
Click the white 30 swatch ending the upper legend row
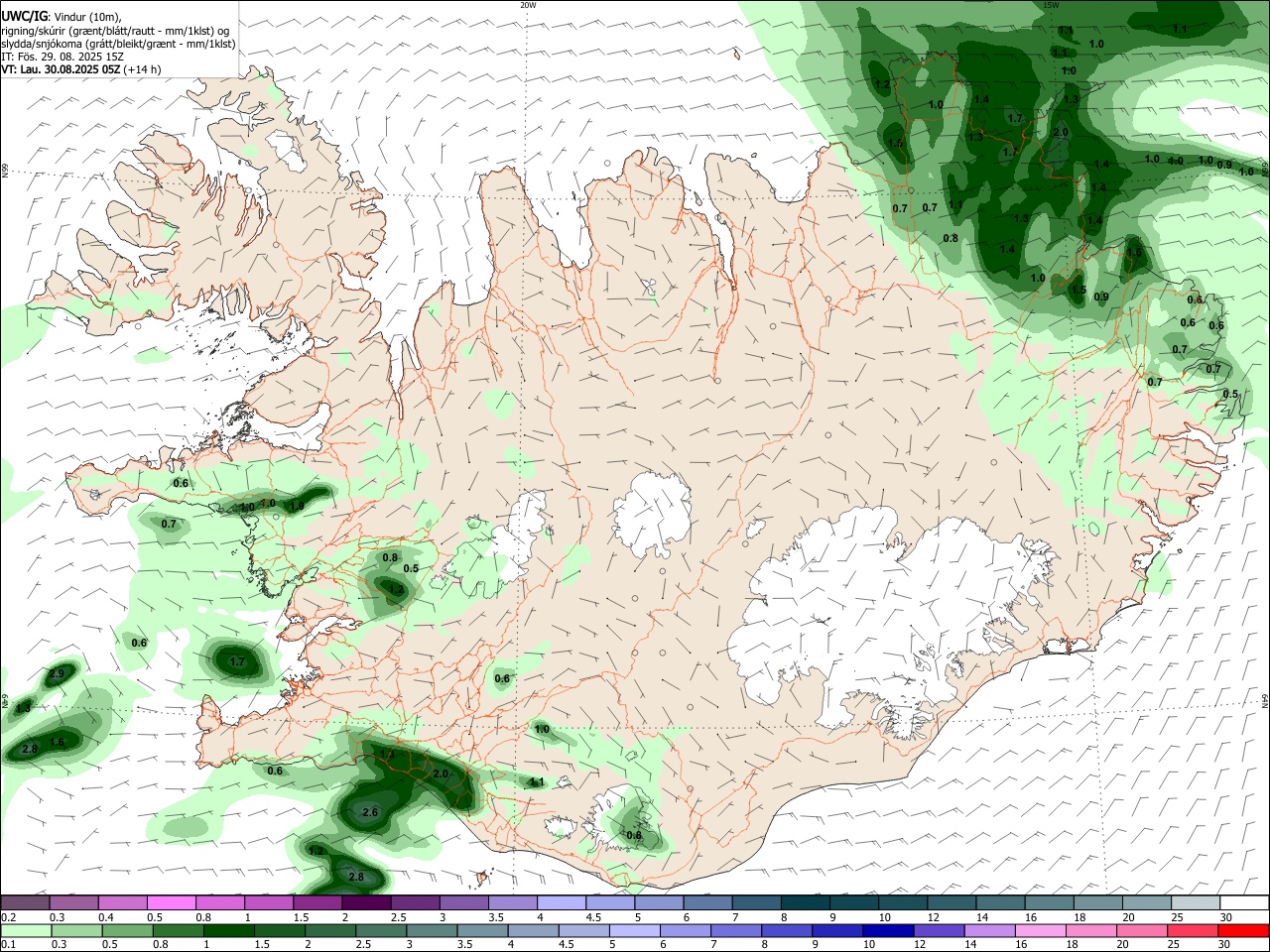(x=1243, y=902)
